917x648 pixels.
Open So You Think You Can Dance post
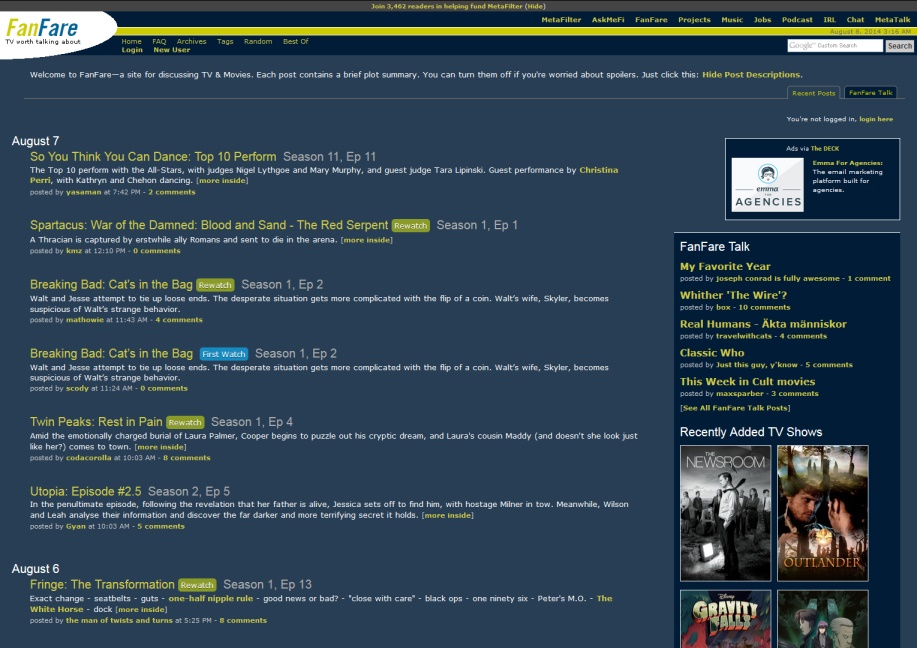[153, 157]
